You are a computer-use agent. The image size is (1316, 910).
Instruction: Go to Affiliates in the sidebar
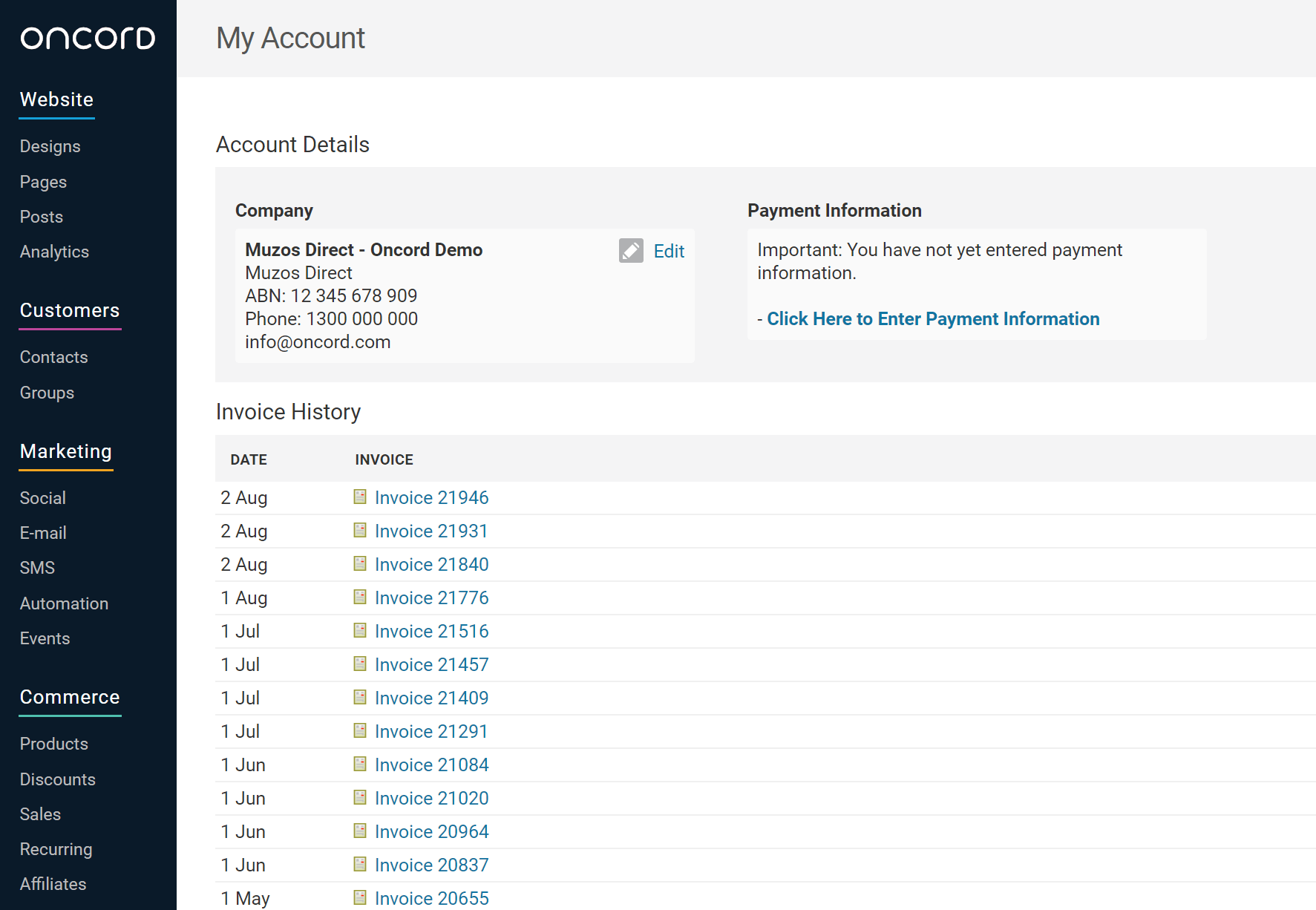(x=53, y=884)
